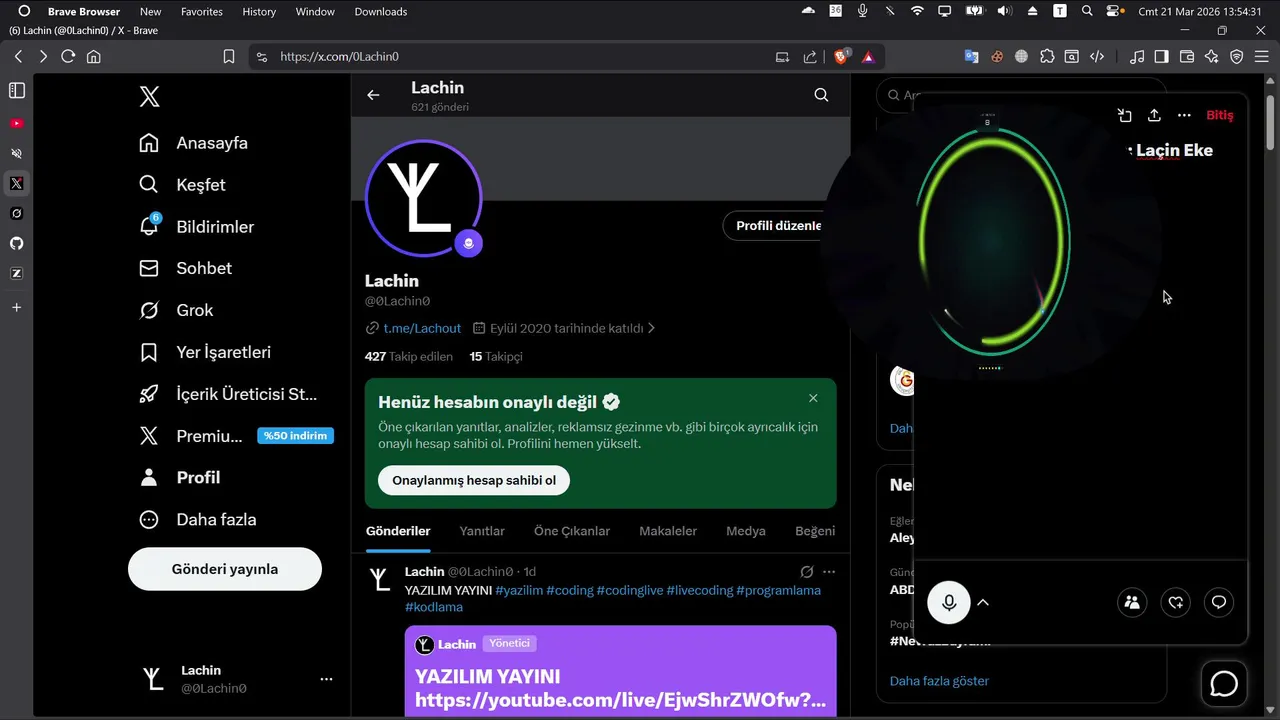
Task: Open Brave Rewards triangle icon
Action: click(868, 57)
